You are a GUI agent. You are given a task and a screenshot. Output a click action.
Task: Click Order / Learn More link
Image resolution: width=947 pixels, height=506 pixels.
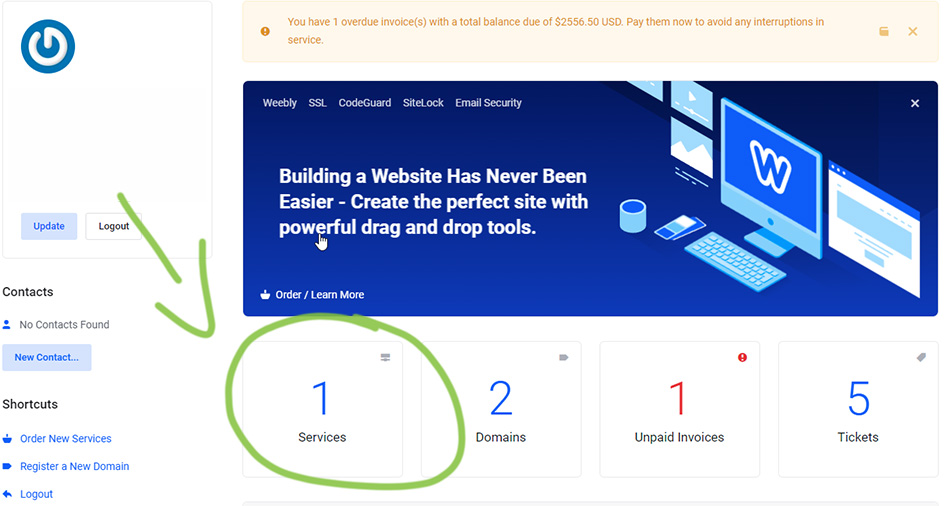(319, 295)
